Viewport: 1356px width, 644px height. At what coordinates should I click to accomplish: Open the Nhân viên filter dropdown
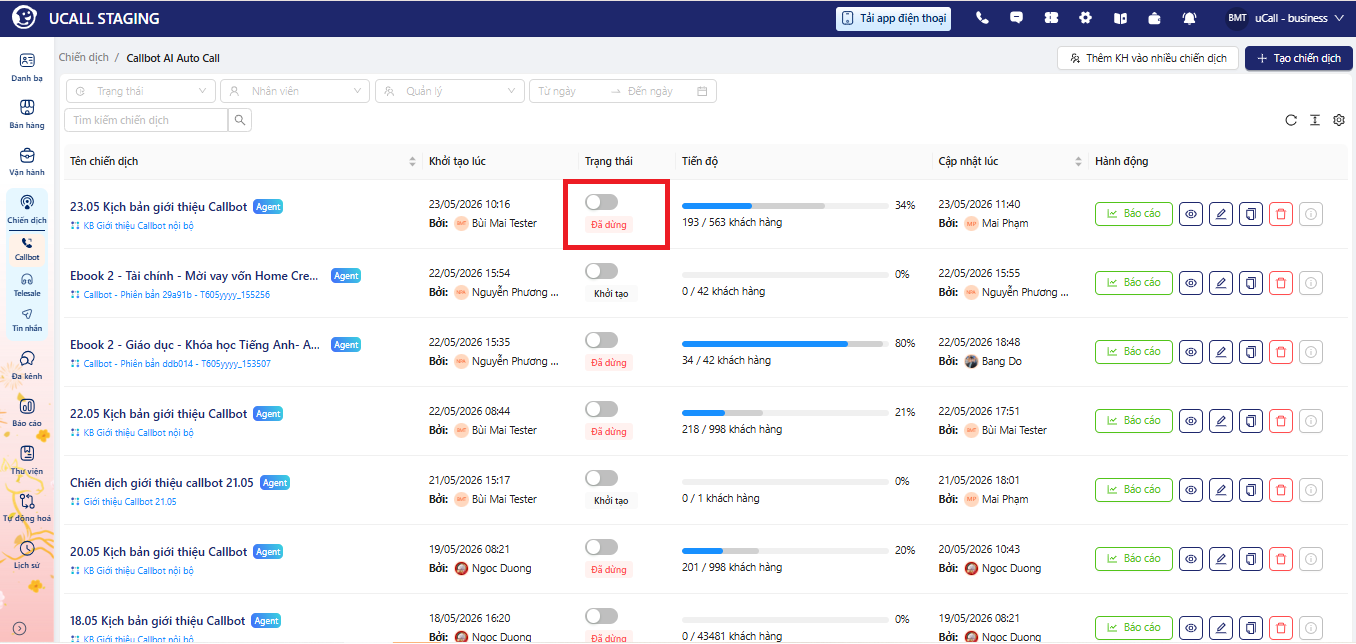click(x=295, y=91)
